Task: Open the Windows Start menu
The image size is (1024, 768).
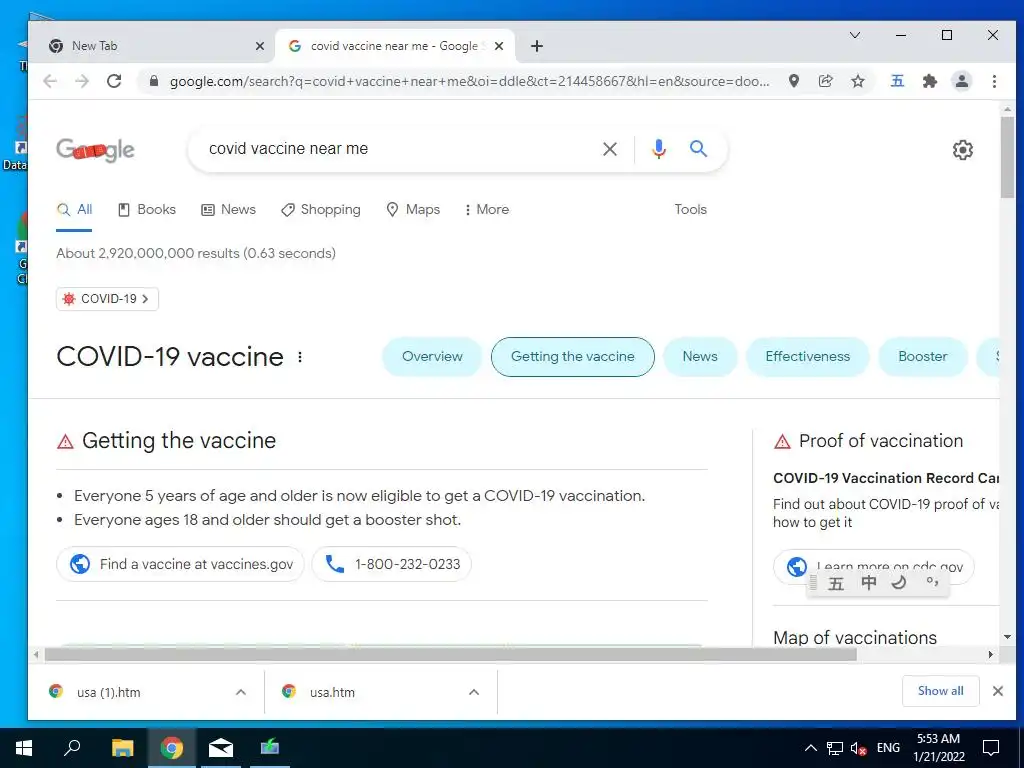Action: 24,748
